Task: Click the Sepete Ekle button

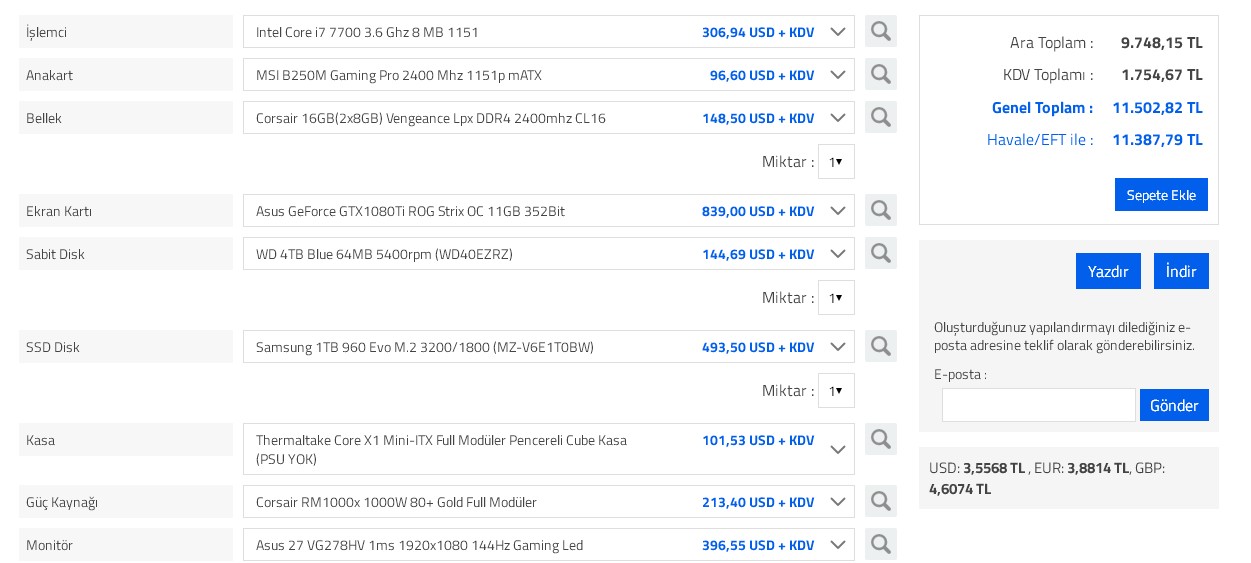Action: 1161,195
